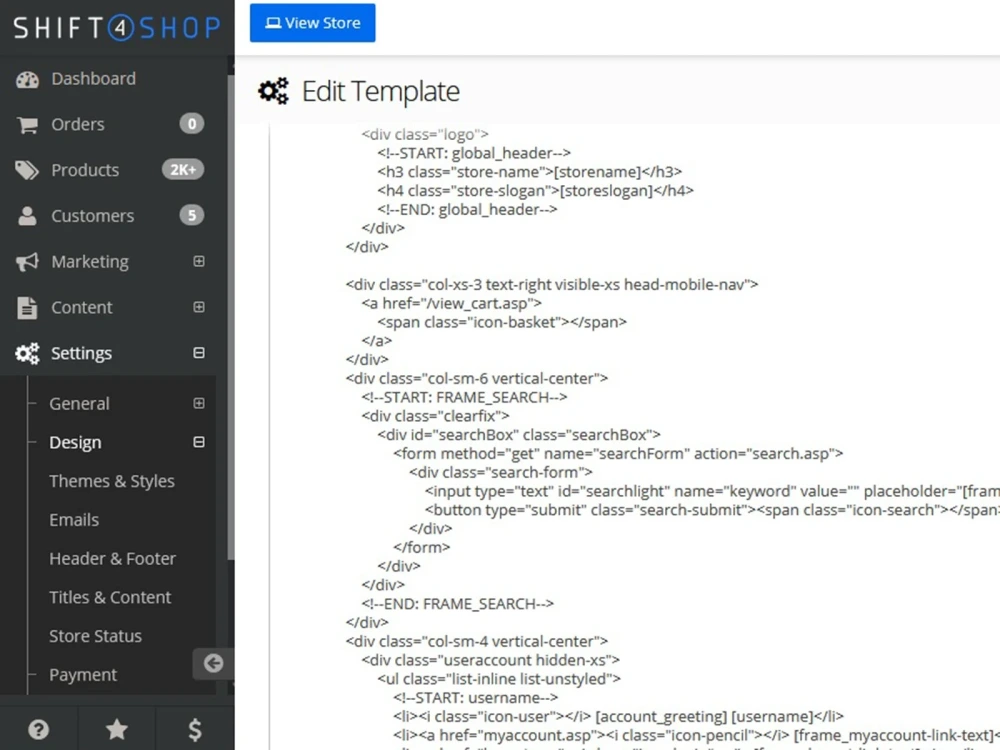Go to Themes & Styles

pyautogui.click(x=112, y=481)
